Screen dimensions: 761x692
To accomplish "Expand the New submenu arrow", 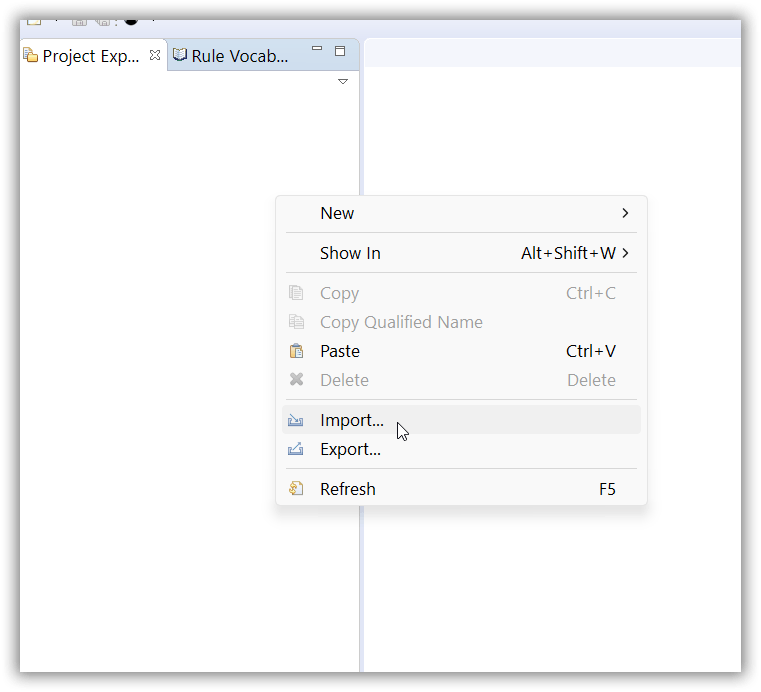I will click(625, 213).
